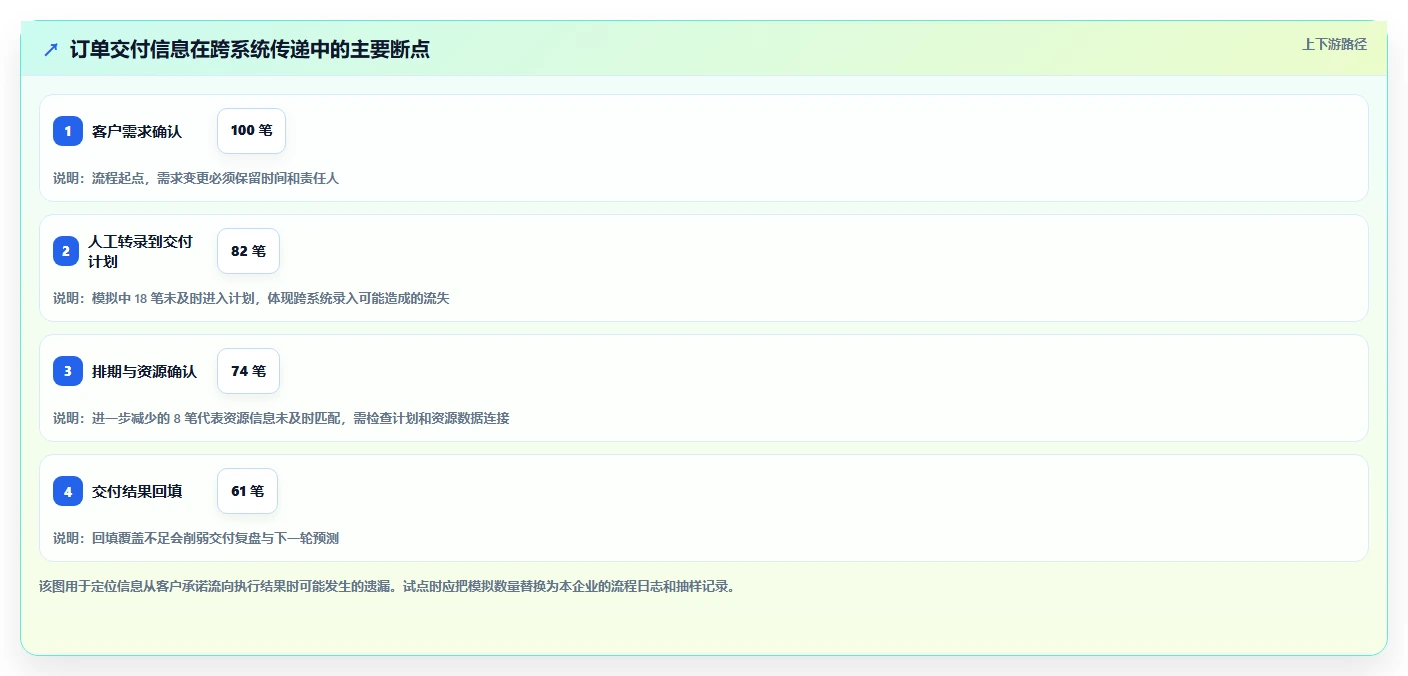The height and width of the screenshot is (676, 1408).
Task: Click the 82 笔 value chip
Action: point(248,251)
